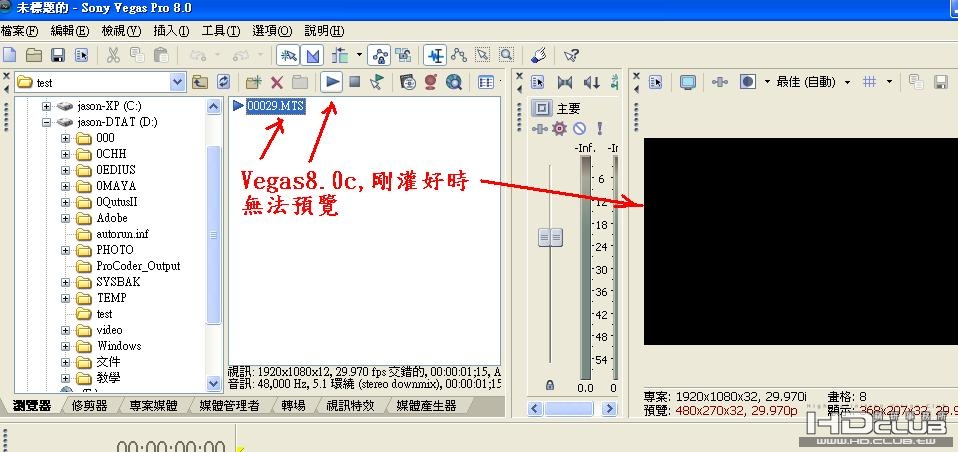The width and height of the screenshot is (958, 452).
Task: Toggle Dim Output speaker icon
Action: (x=591, y=82)
